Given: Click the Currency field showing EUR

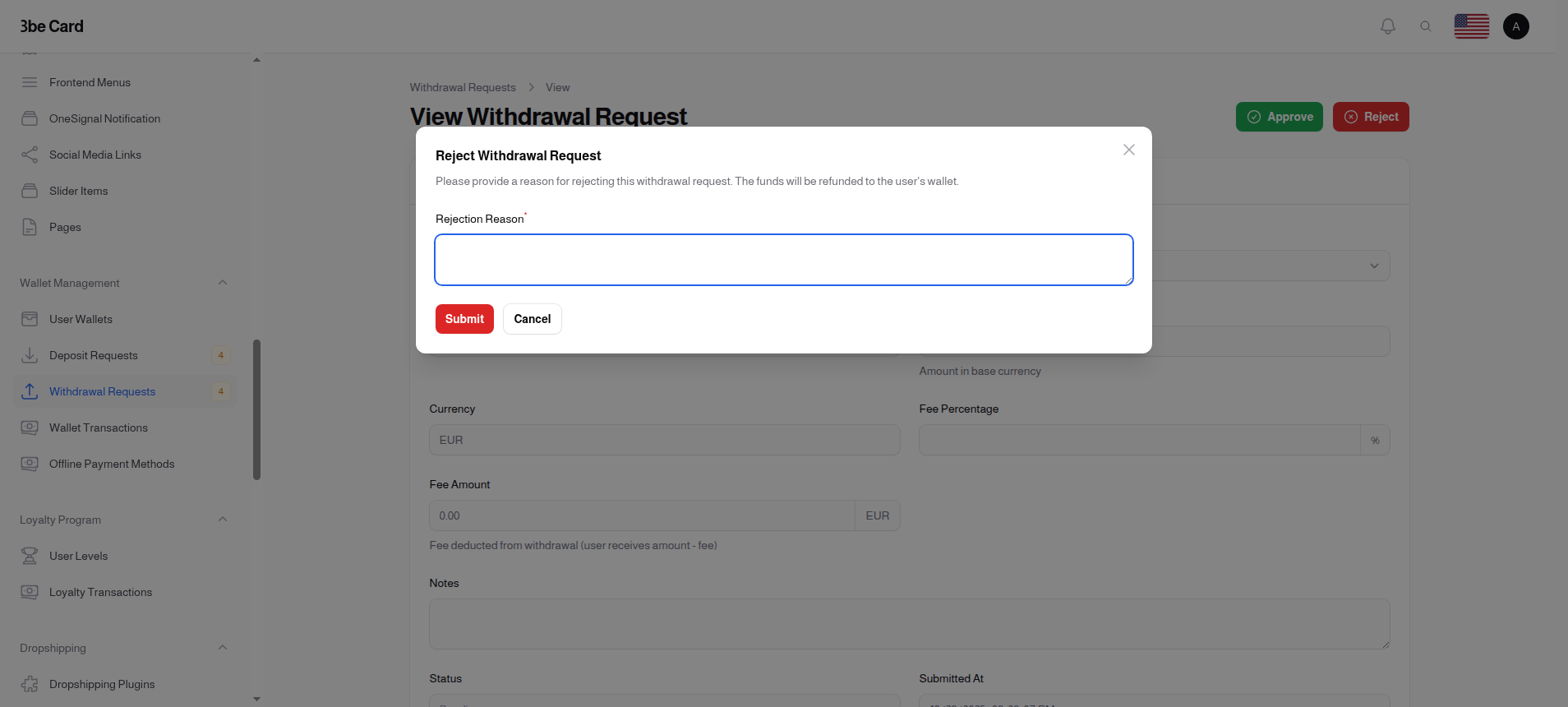Looking at the screenshot, I should [664, 440].
